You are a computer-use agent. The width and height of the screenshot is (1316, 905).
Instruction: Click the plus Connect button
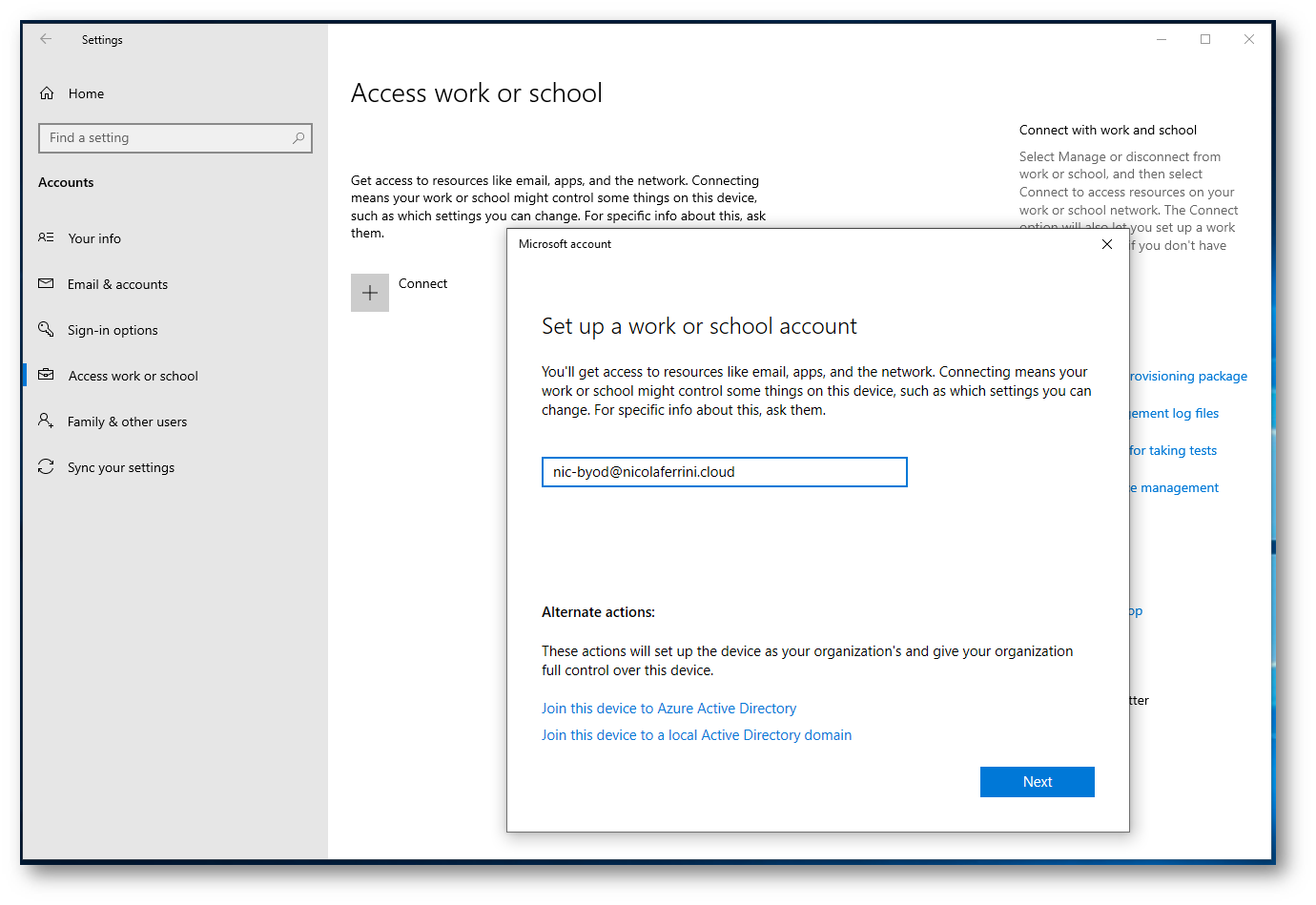(370, 293)
